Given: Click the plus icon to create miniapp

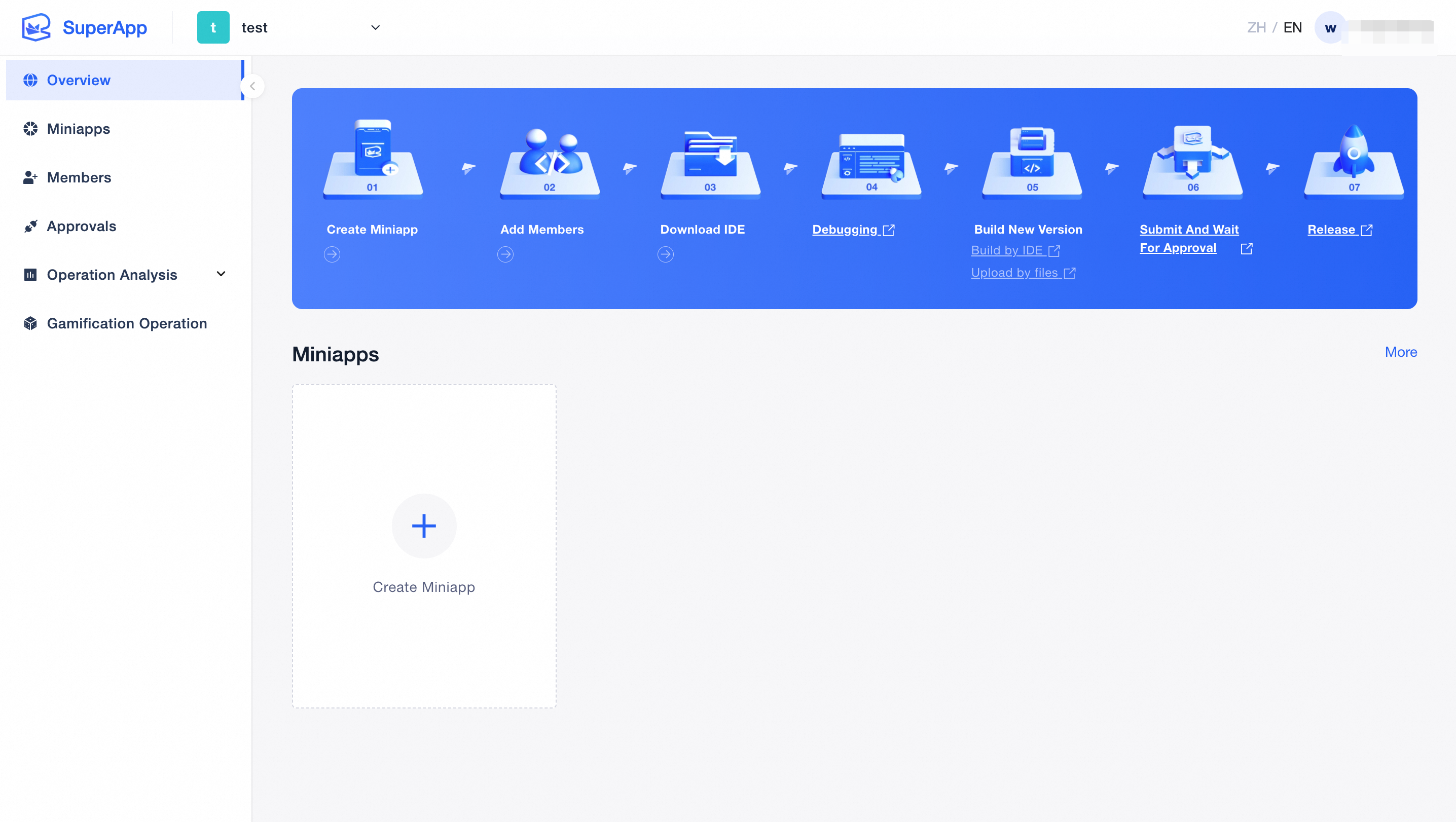Looking at the screenshot, I should 424,526.
